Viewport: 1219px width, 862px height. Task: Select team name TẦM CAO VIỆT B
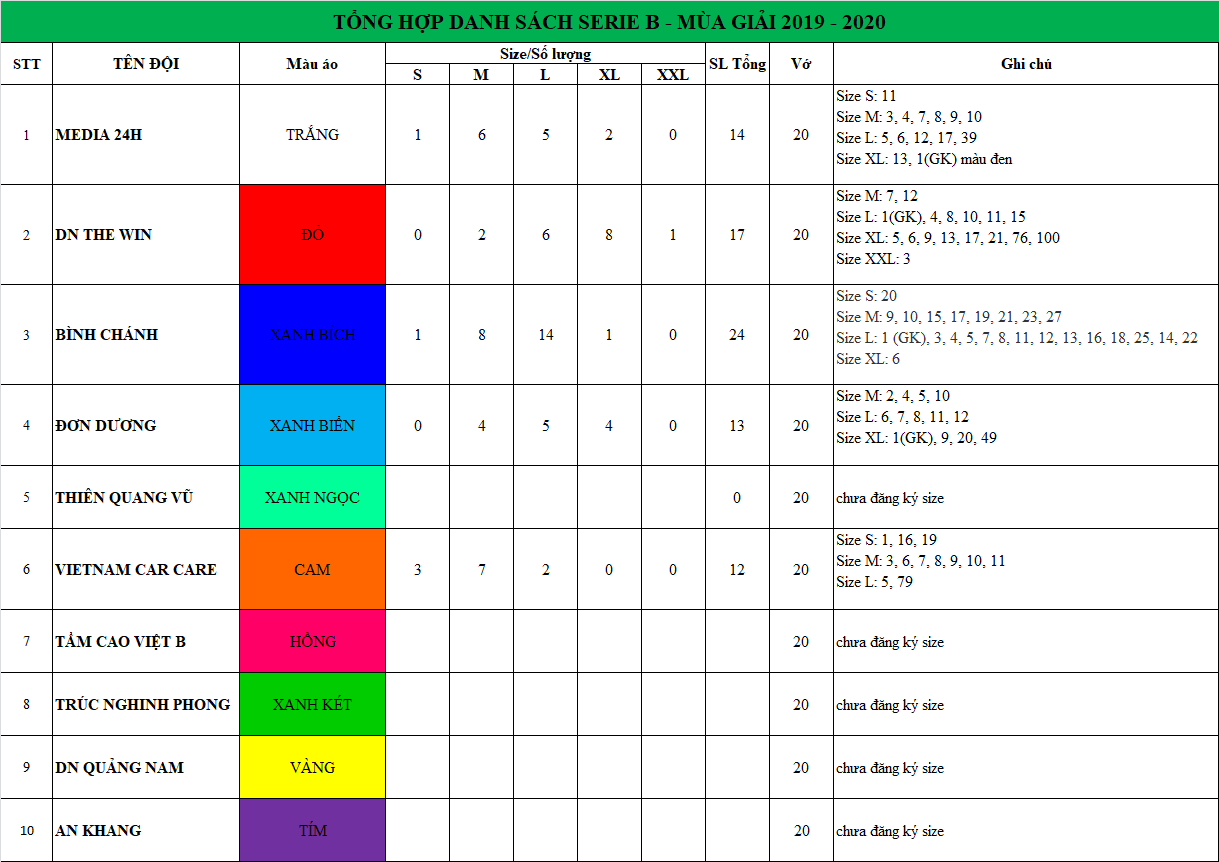click(x=120, y=642)
